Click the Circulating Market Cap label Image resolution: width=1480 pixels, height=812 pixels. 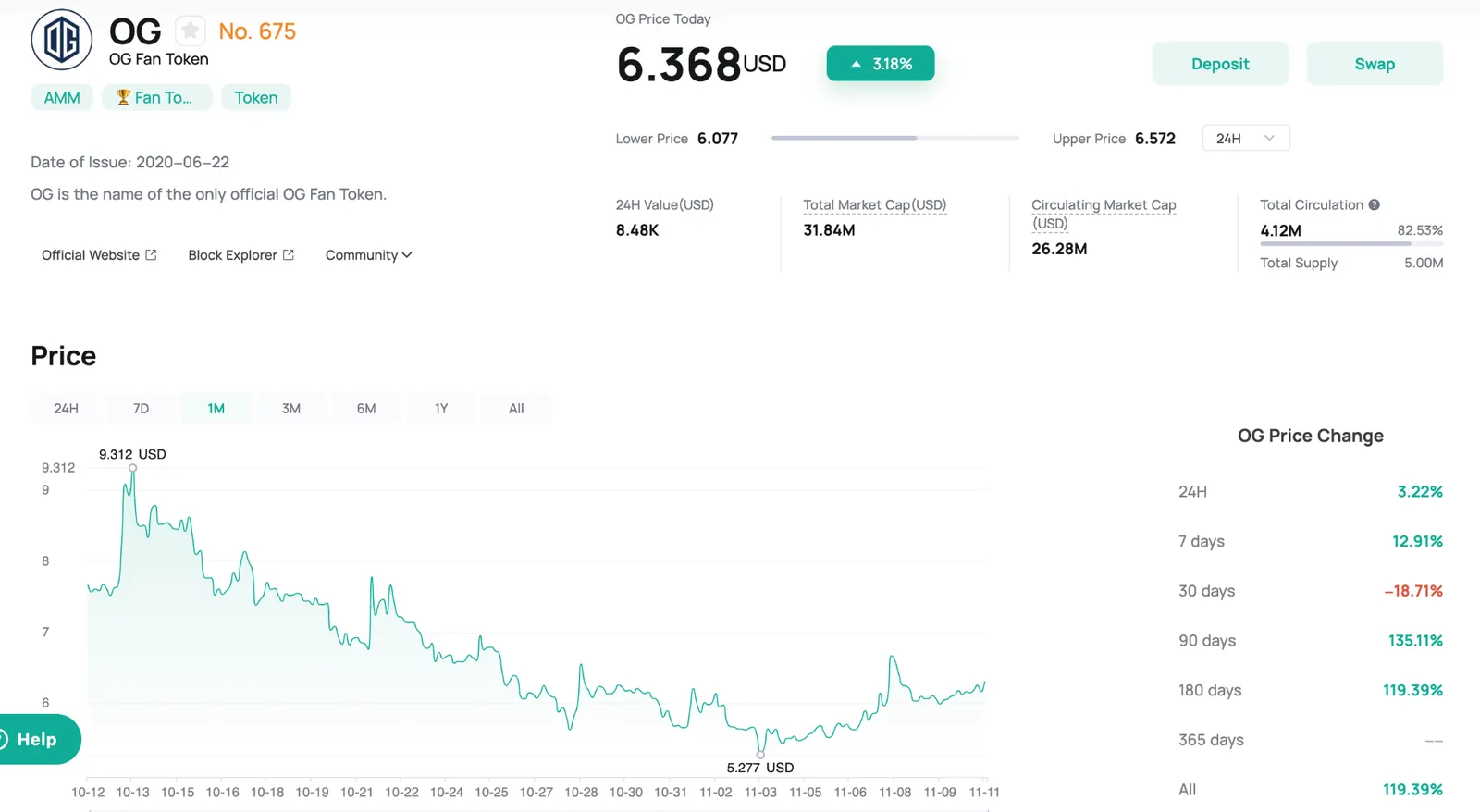pos(1104,214)
